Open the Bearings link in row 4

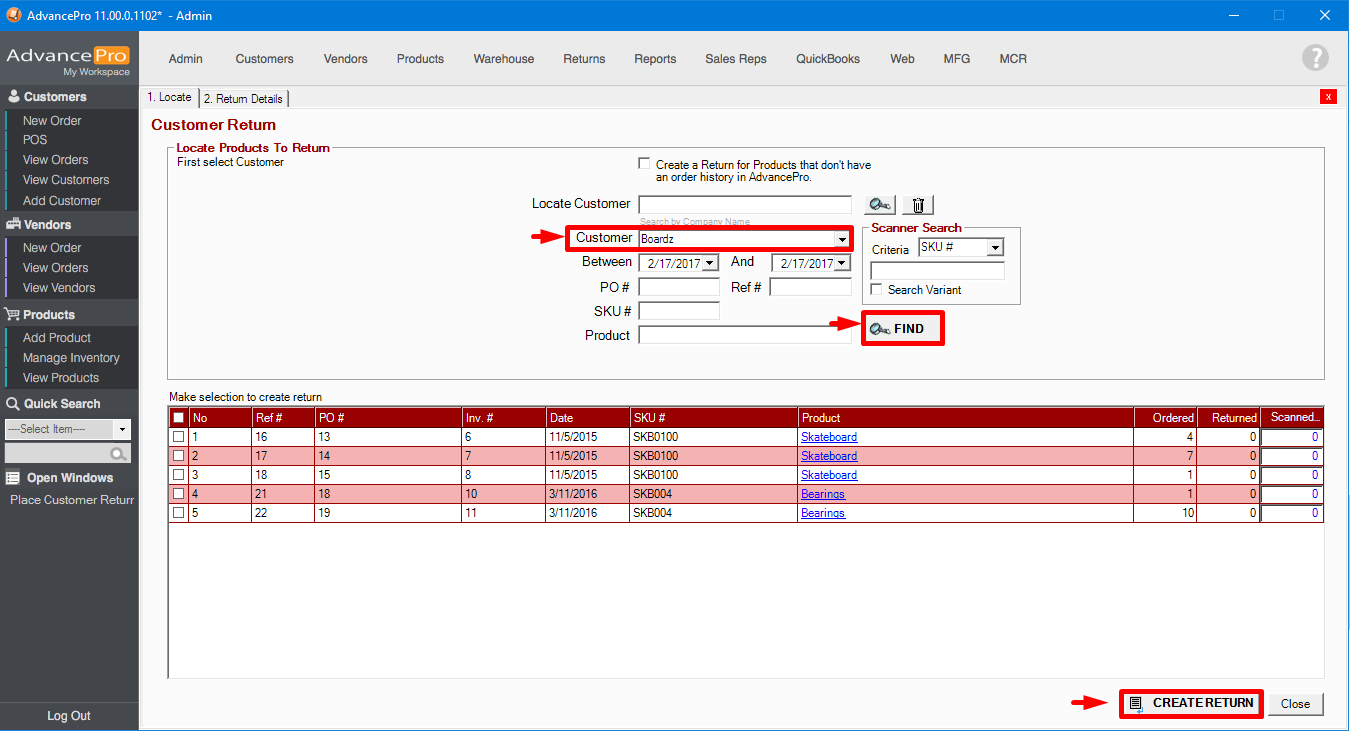click(x=822, y=494)
